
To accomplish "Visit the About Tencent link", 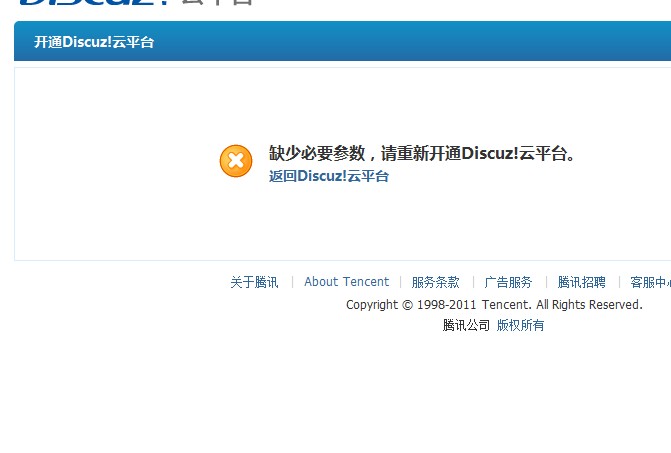I will [347, 281].
